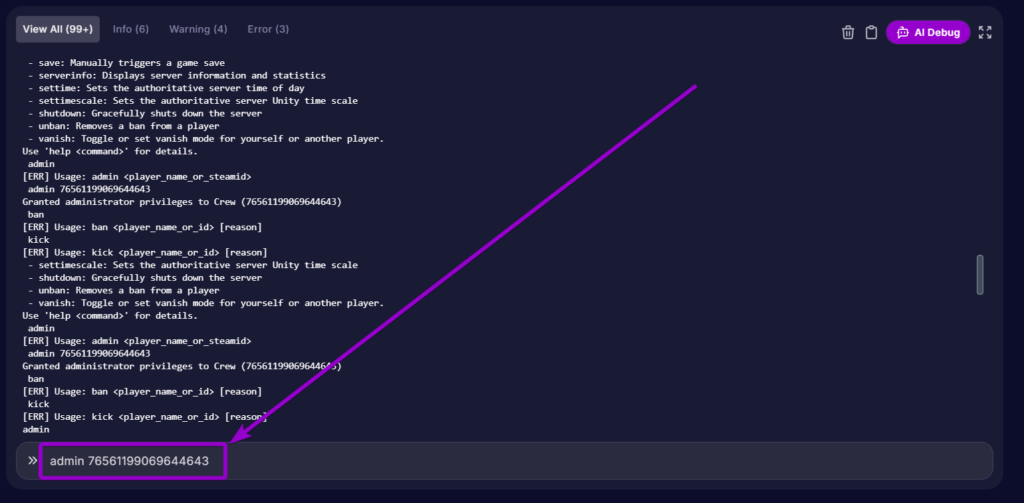The image size is (1024, 503).
Task: Click the first '[ERR] Usage: admin <player_name_or_steamid>' line
Action: coord(136,177)
